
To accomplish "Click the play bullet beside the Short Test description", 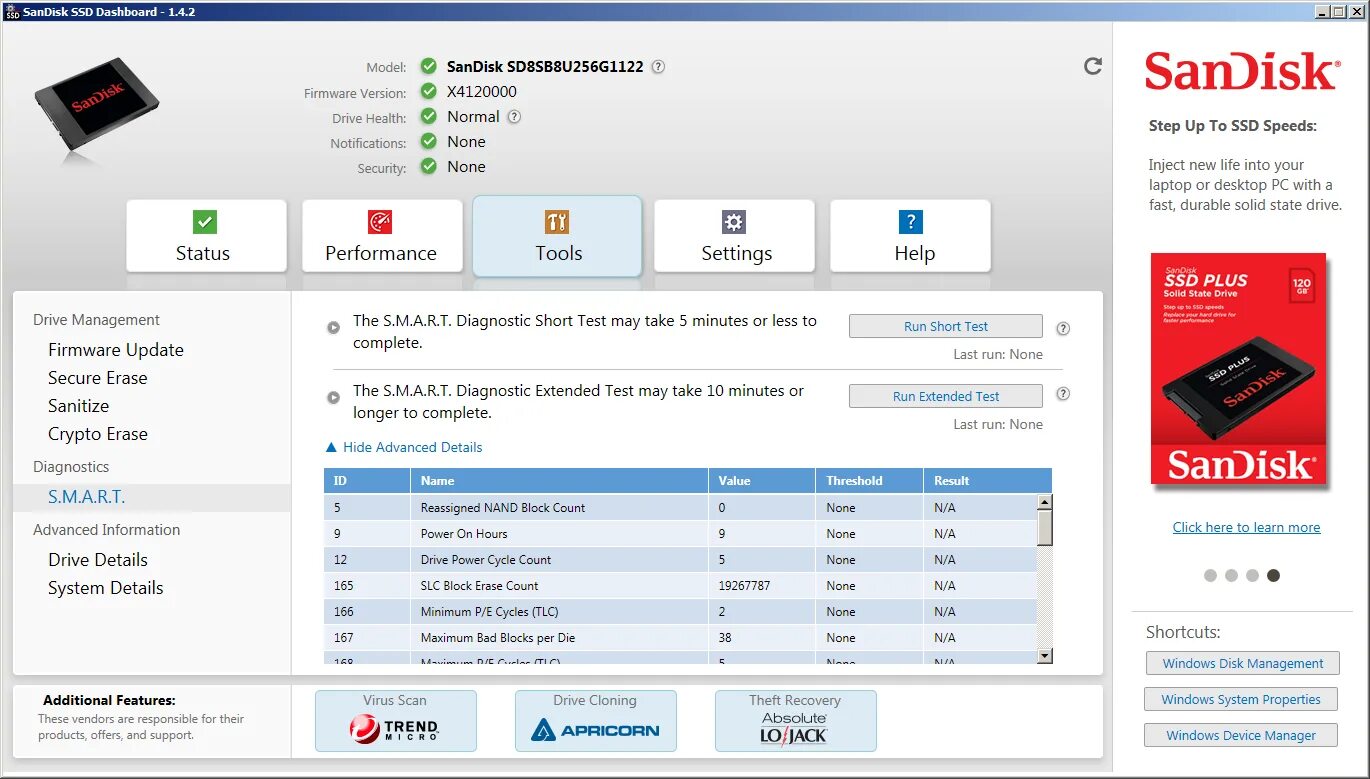I will coord(334,327).
